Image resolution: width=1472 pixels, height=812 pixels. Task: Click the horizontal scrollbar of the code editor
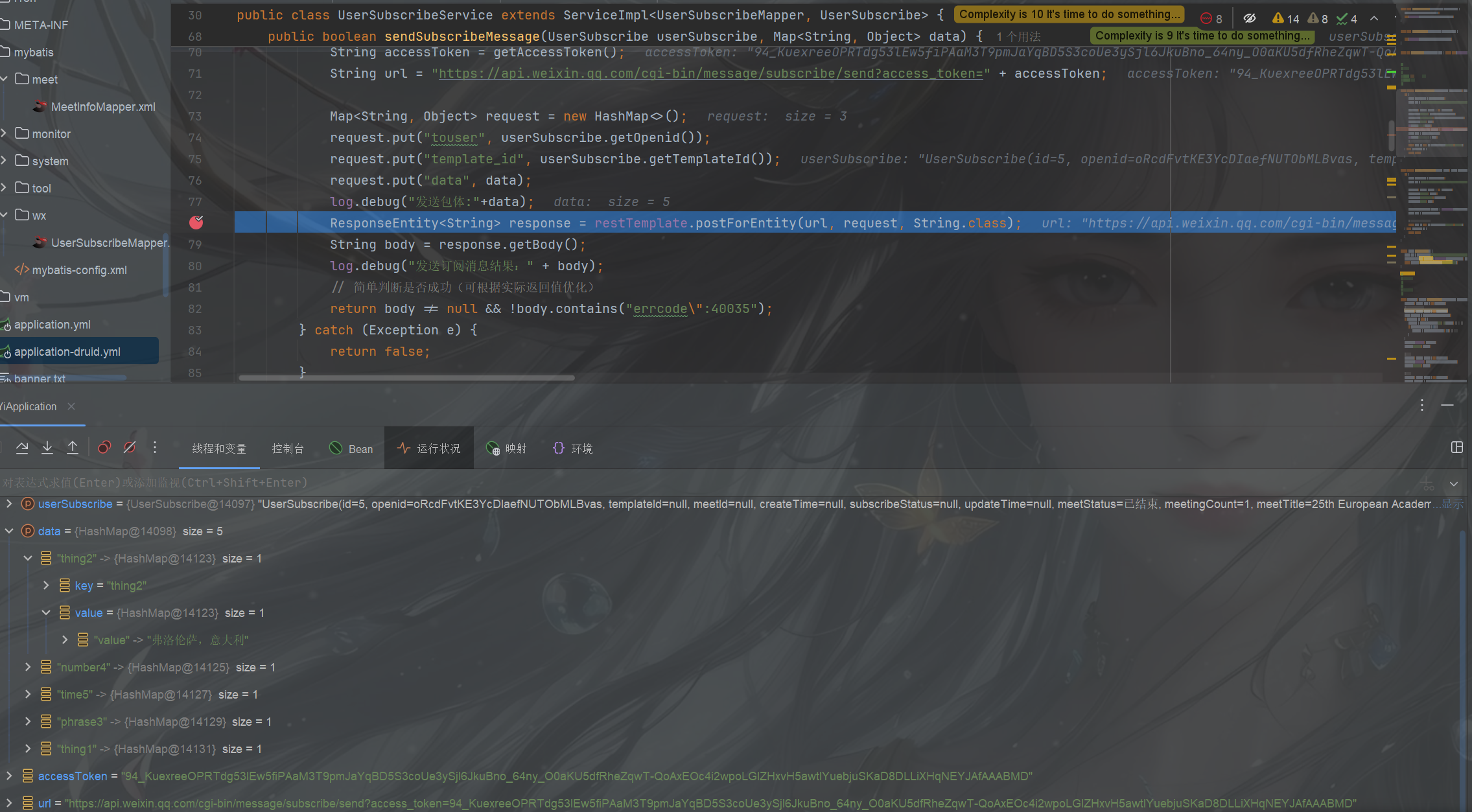click(406, 378)
